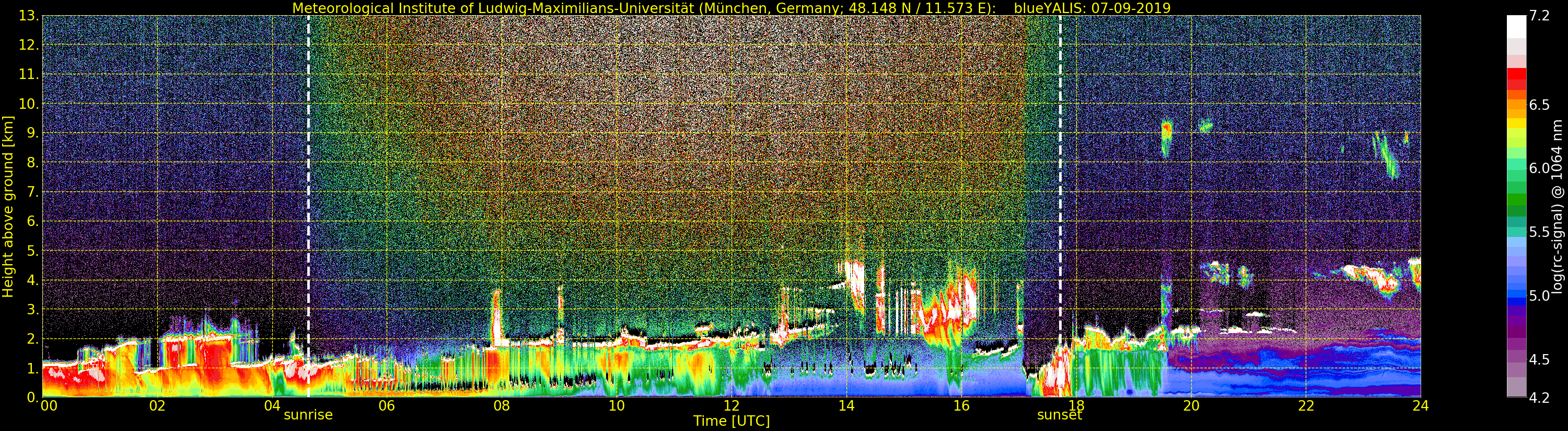The image size is (1568, 431).
Task: Select the 5.5 colorbar tick value
Action: coord(1539,232)
